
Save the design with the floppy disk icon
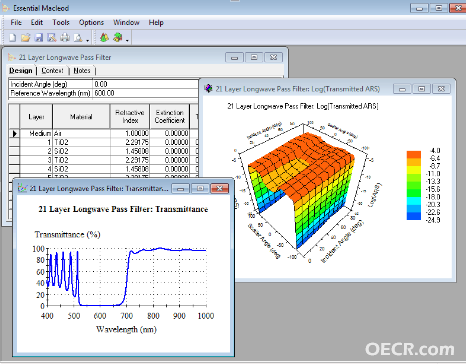[39, 38]
